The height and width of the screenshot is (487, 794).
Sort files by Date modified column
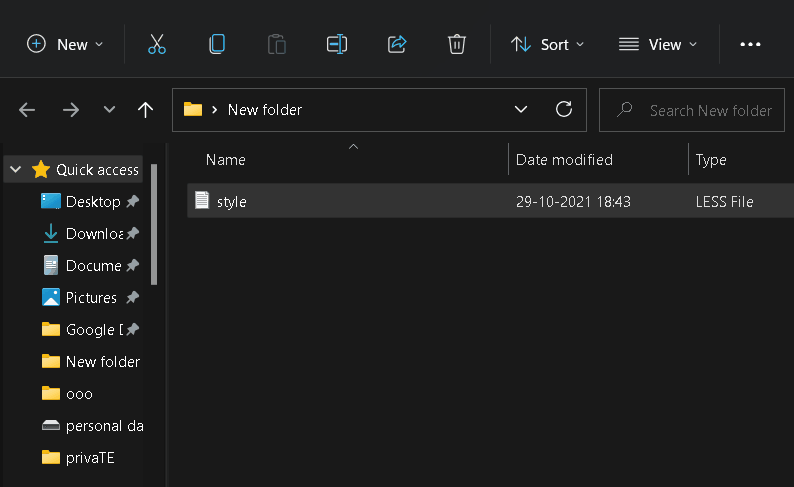[x=564, y=160]
